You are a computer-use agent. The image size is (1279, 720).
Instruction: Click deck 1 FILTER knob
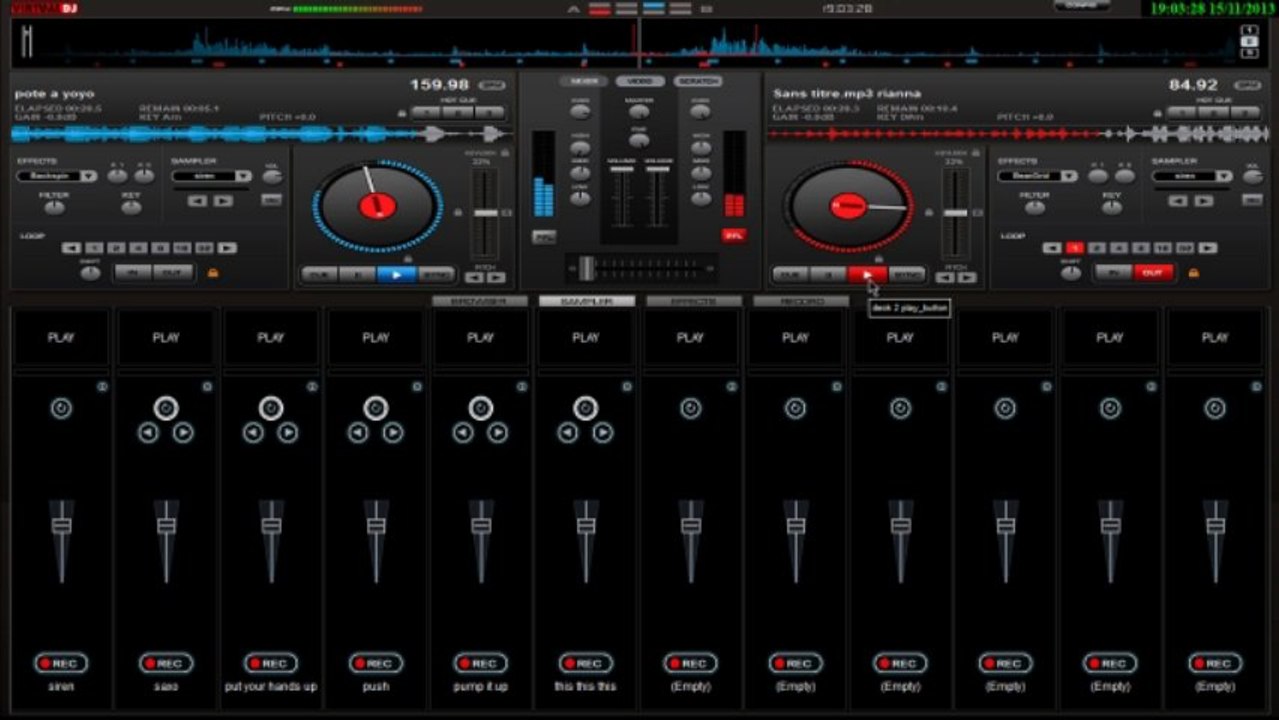coord(54,207)
